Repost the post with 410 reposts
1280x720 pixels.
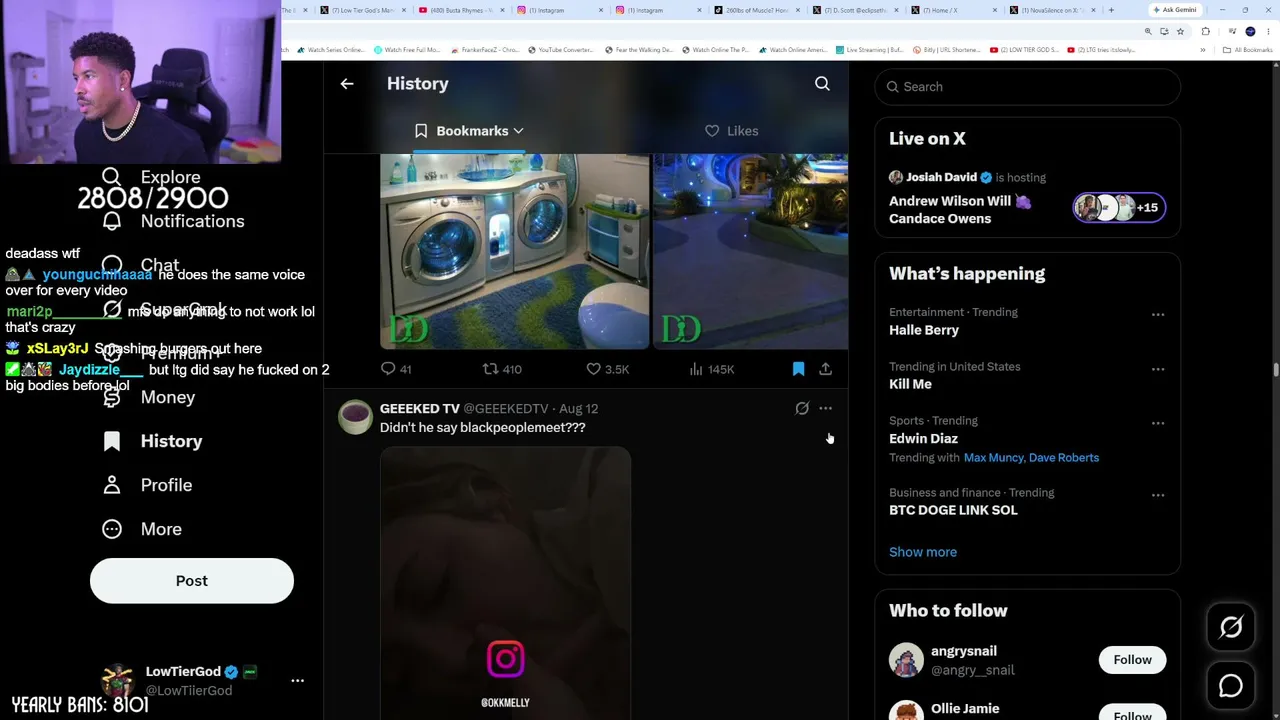(x=502, y=369)
